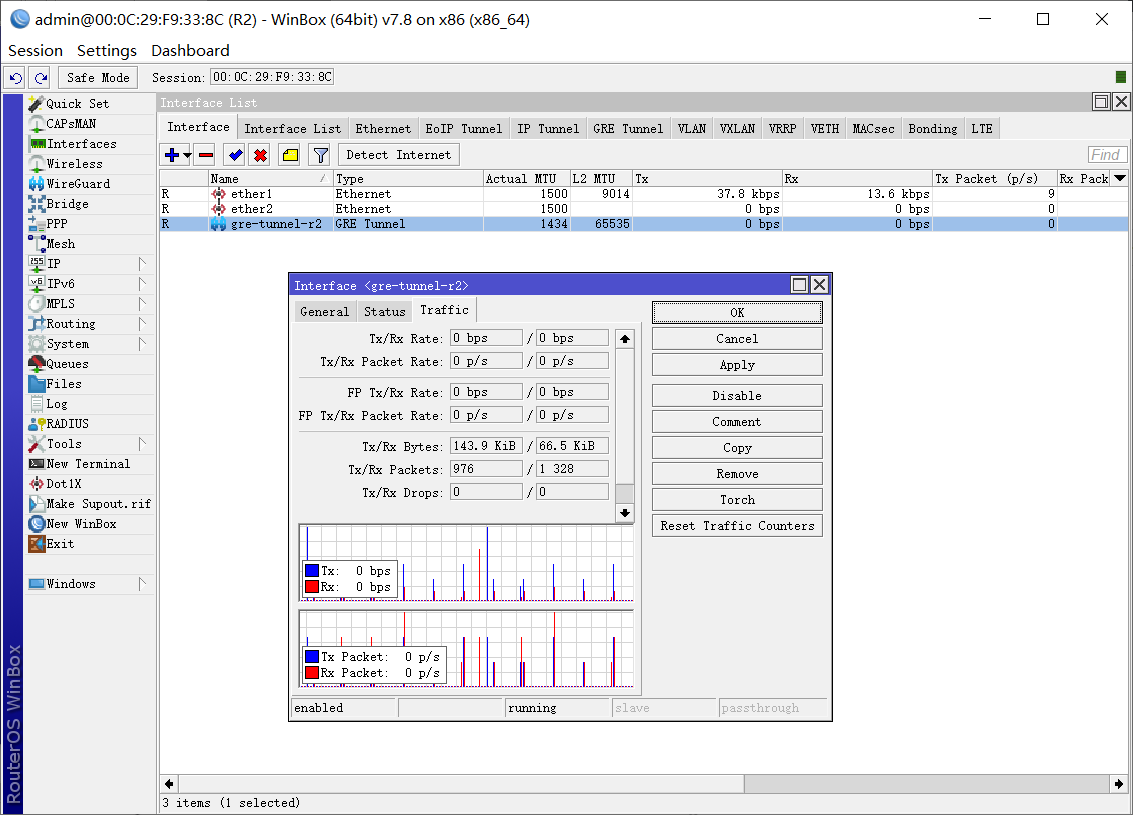Click the red X disable icon
This screenshot has width=1133, height=815.
point(260,155)
